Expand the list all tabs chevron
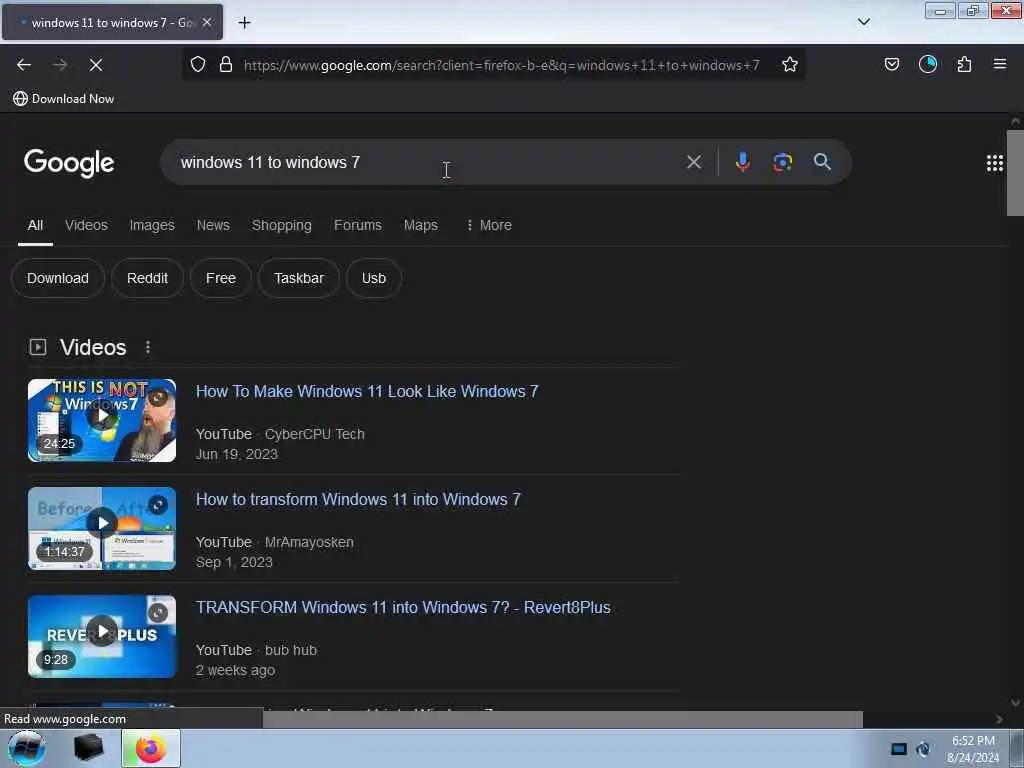Viewport: 1024px width, 768px height. [864, 22]
